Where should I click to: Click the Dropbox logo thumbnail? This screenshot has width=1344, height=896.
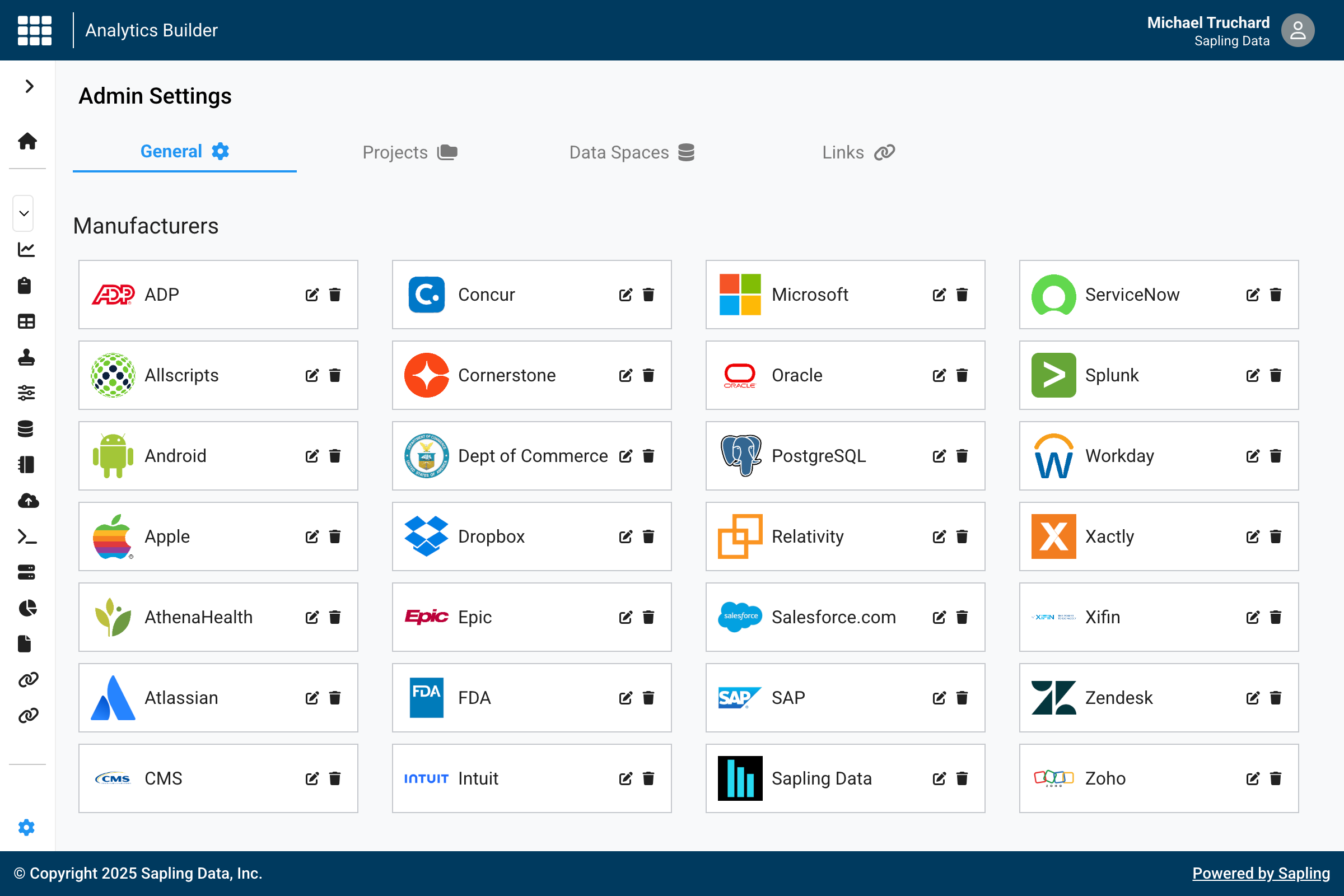426,536
